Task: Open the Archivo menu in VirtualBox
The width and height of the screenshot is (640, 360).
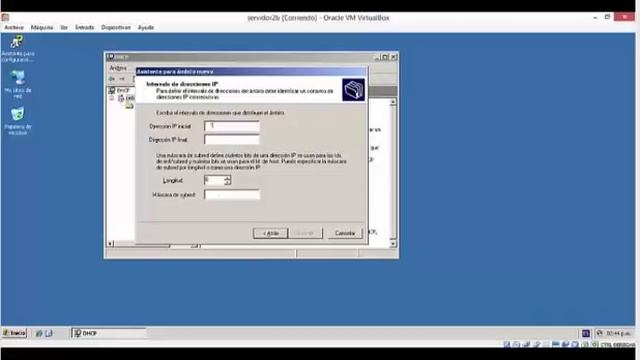Action: 13,27
